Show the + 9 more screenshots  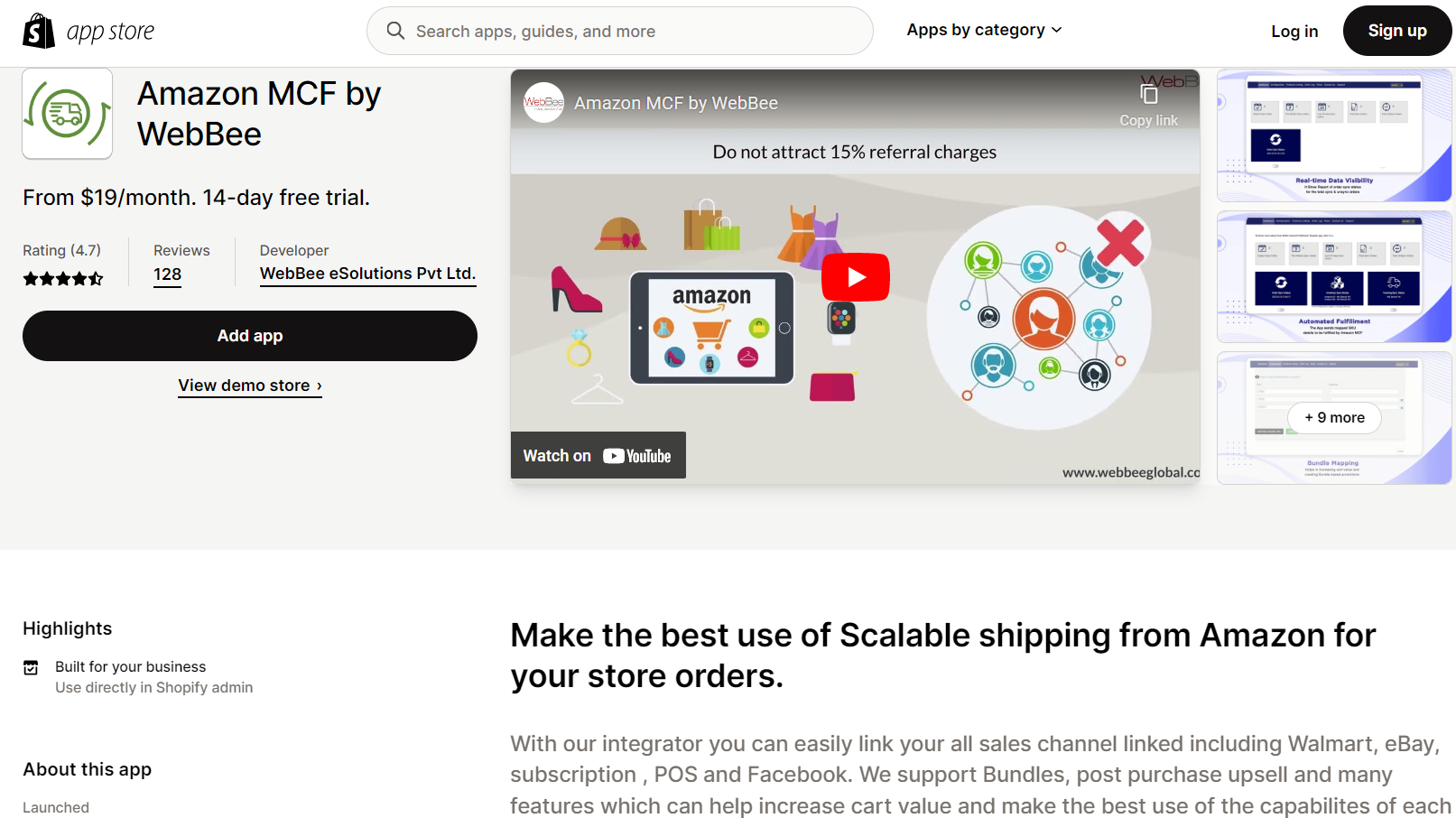click(x=1334, y=417)
